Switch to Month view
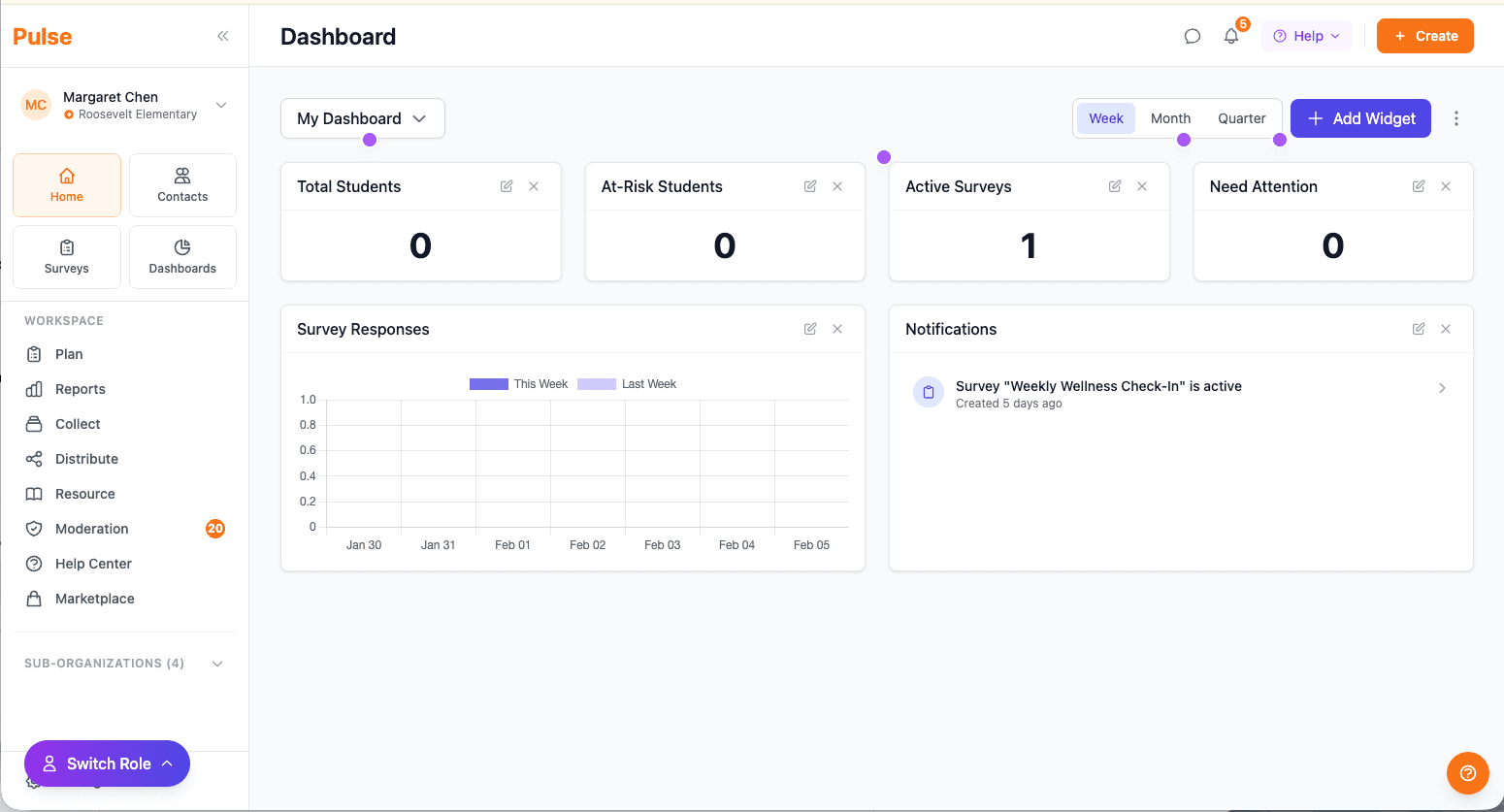The image size is (1504, 812). [x=1170, y=117]
